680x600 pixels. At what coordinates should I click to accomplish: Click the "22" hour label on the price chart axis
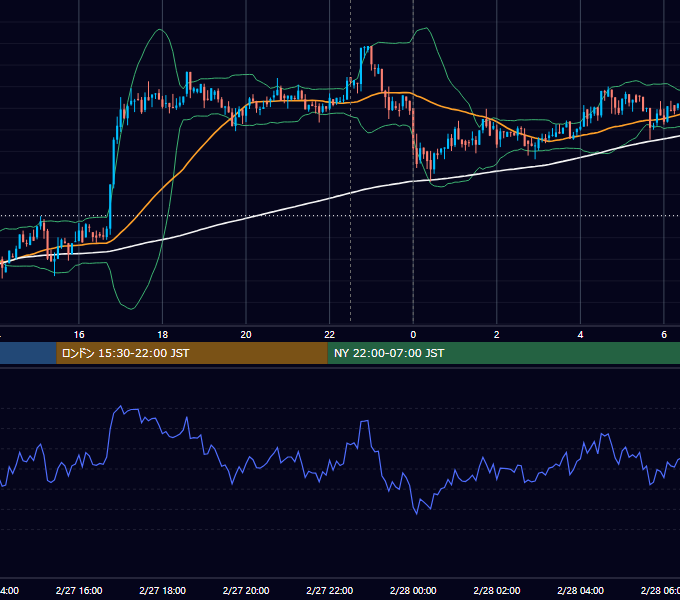pyautogui.click(x=330, y=335)
